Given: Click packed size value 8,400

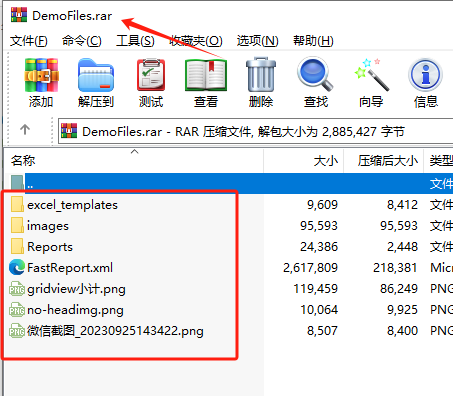Looking at the screenshot, I should tap(402, 331).
